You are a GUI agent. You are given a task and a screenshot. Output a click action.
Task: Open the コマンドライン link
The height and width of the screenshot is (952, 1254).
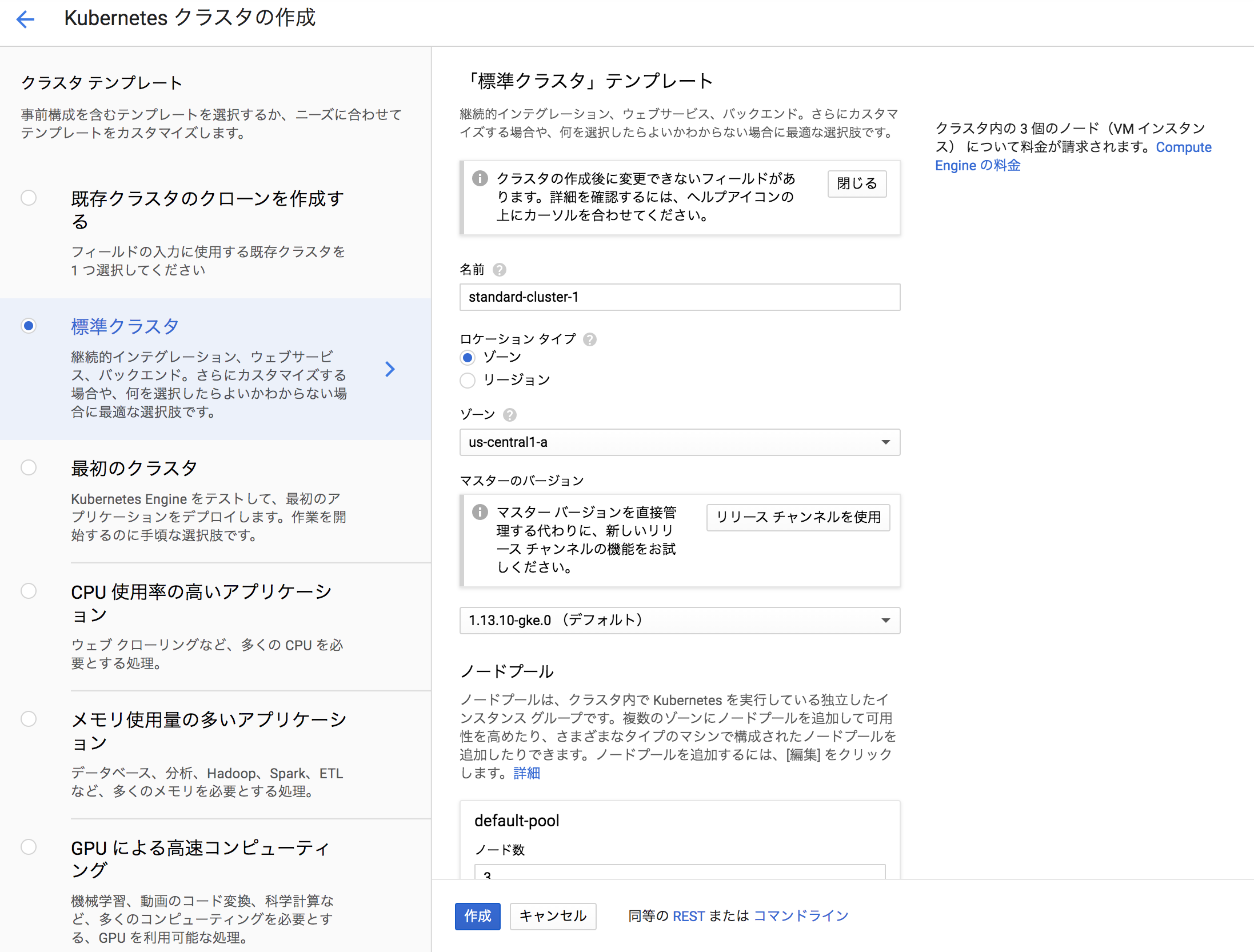point(801,917)
